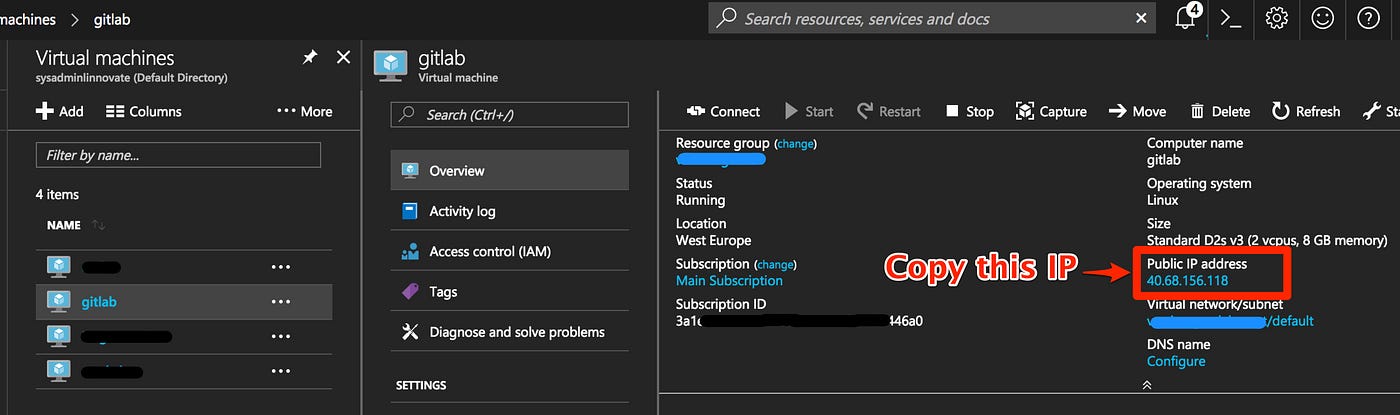
Task: Click Configure under DNS name
Action: click(1176, 361)
